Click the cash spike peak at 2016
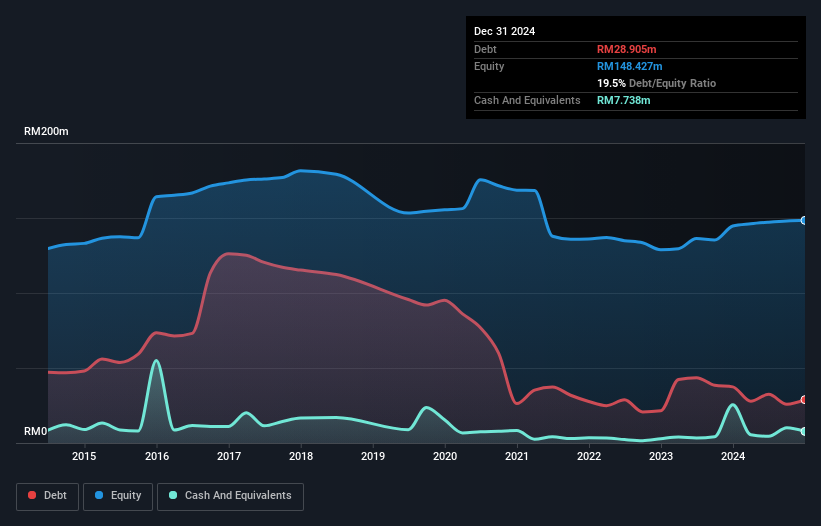The width and height of the screenshot is (821, 526). 156,361
